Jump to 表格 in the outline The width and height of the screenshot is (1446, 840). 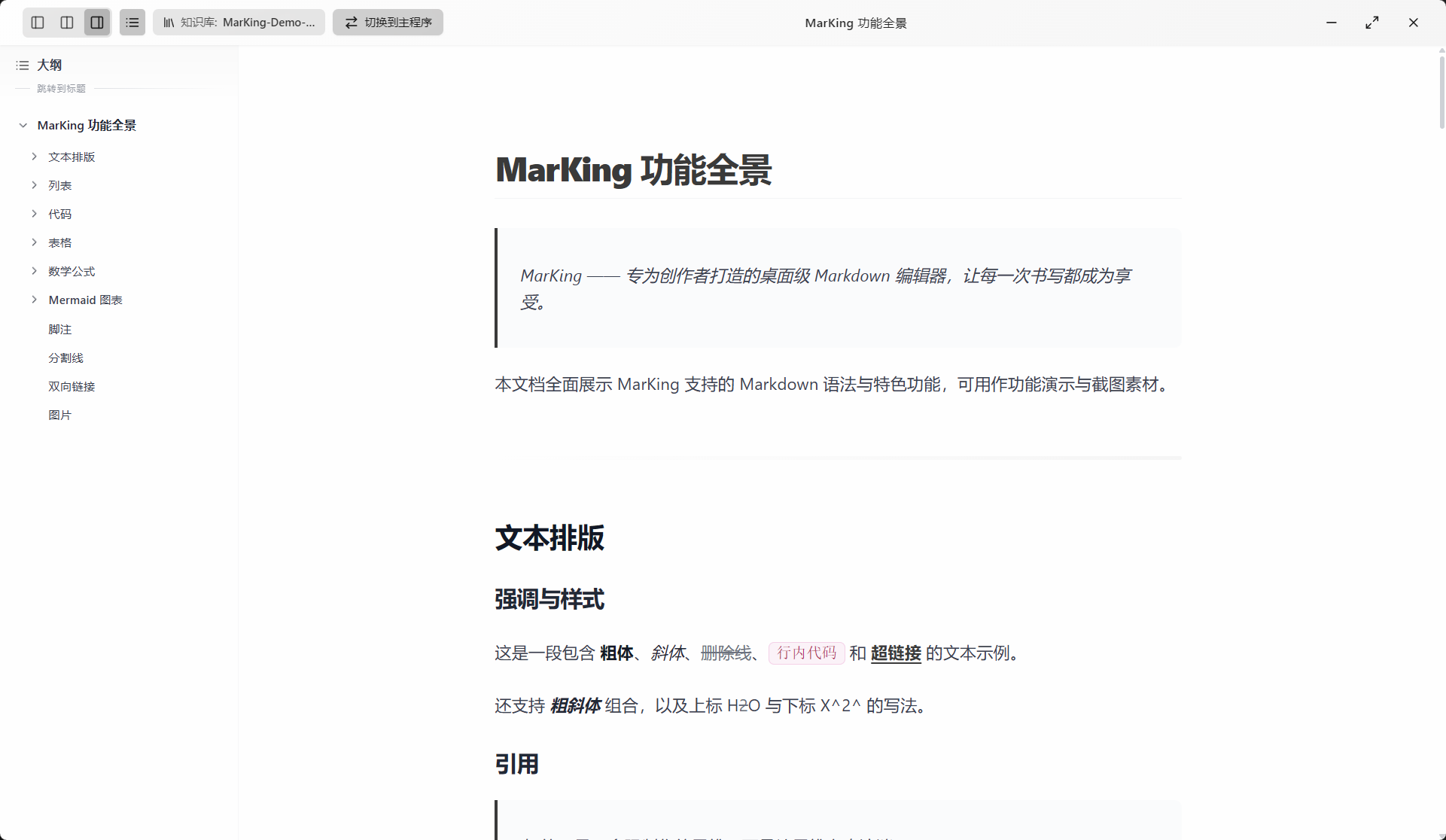pyautogui.click(x=60, y=243)
